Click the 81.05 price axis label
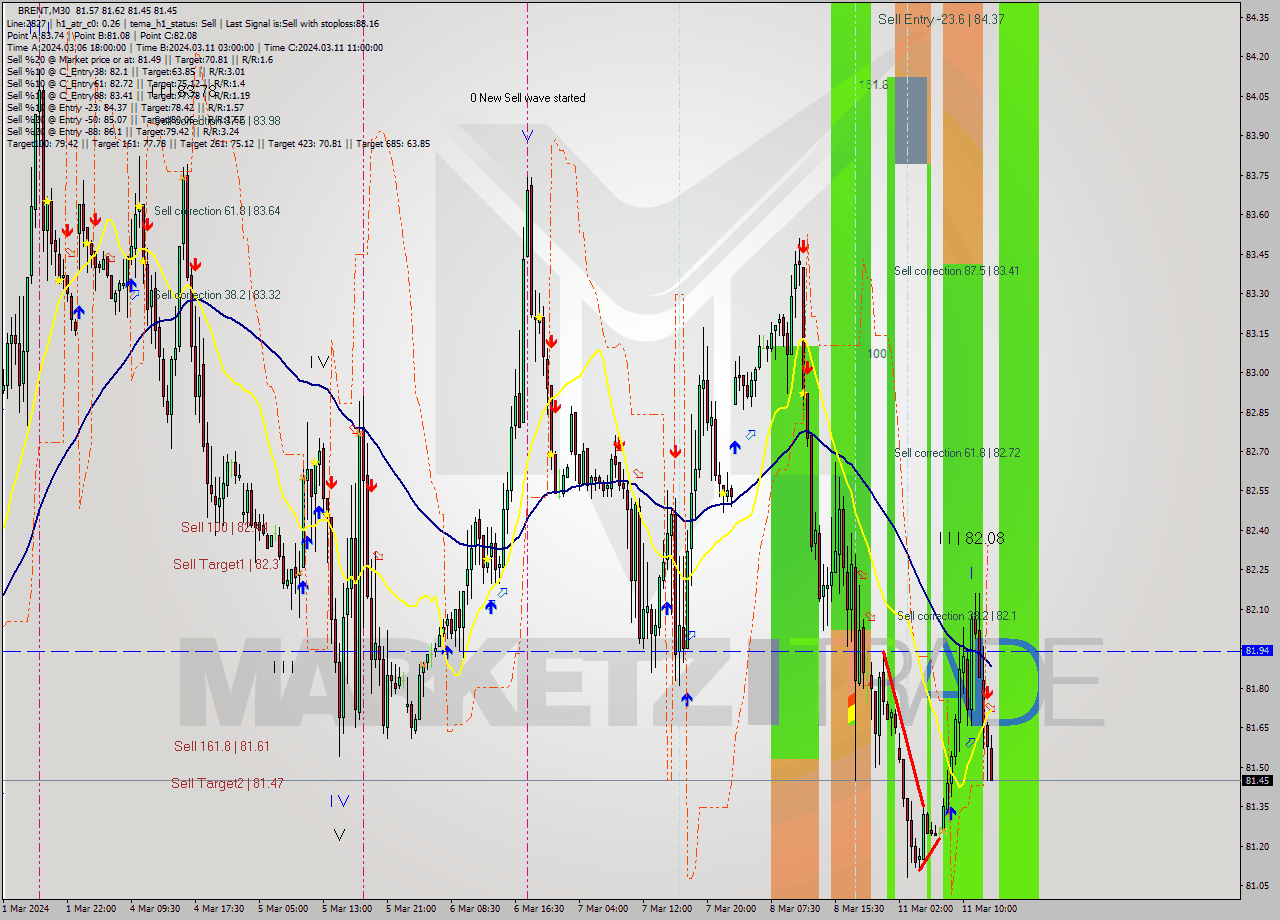The height and width of the screenshot is (920, 1280). click(1258, 885)
